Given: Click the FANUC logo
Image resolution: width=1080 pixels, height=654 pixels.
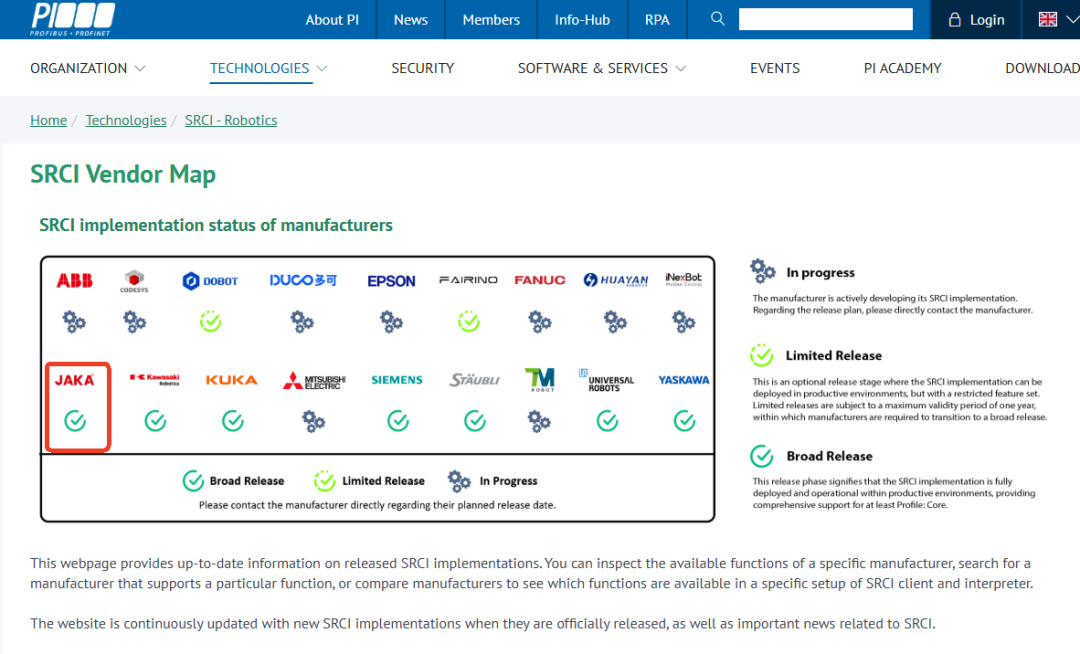Looking at the screenshot, I should point(540,280).
